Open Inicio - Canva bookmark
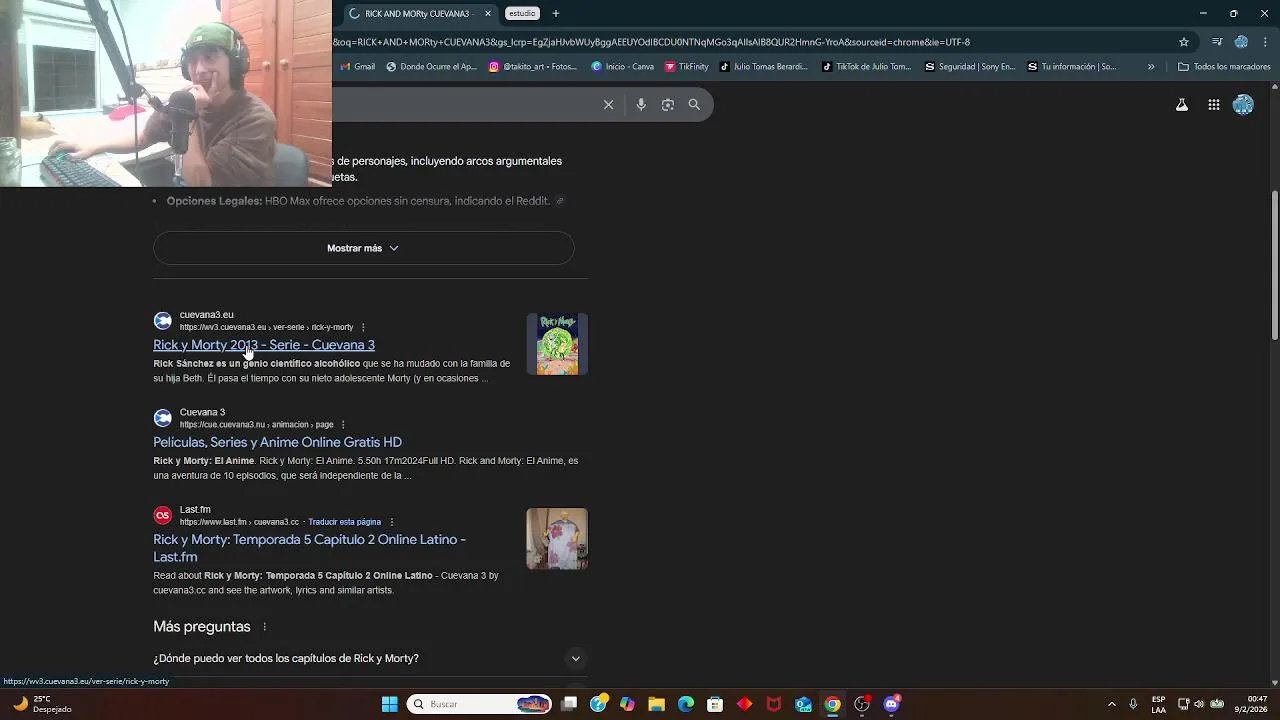1280x720 pixels. pos(623,67)
